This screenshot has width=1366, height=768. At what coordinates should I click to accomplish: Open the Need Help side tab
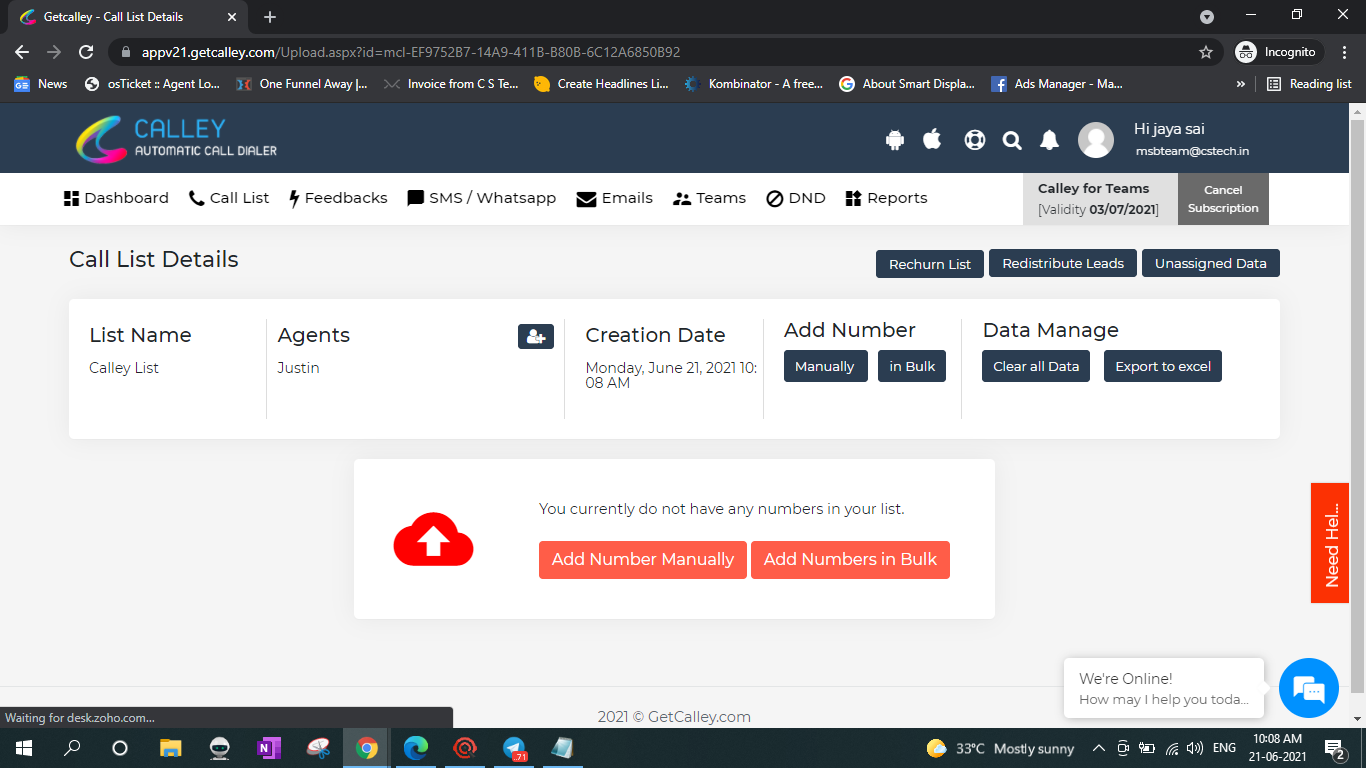tap(1331, 543)
